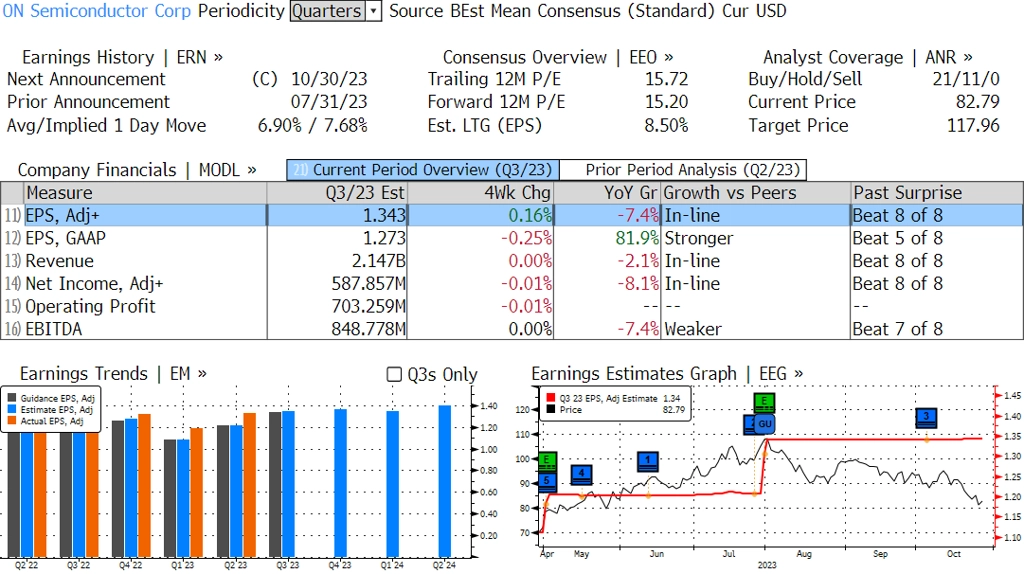Switch to Current Period Overview (Q3/23) tab
Screen dimensions: 1024x574
pyautogui.click(x=423, y=170)
